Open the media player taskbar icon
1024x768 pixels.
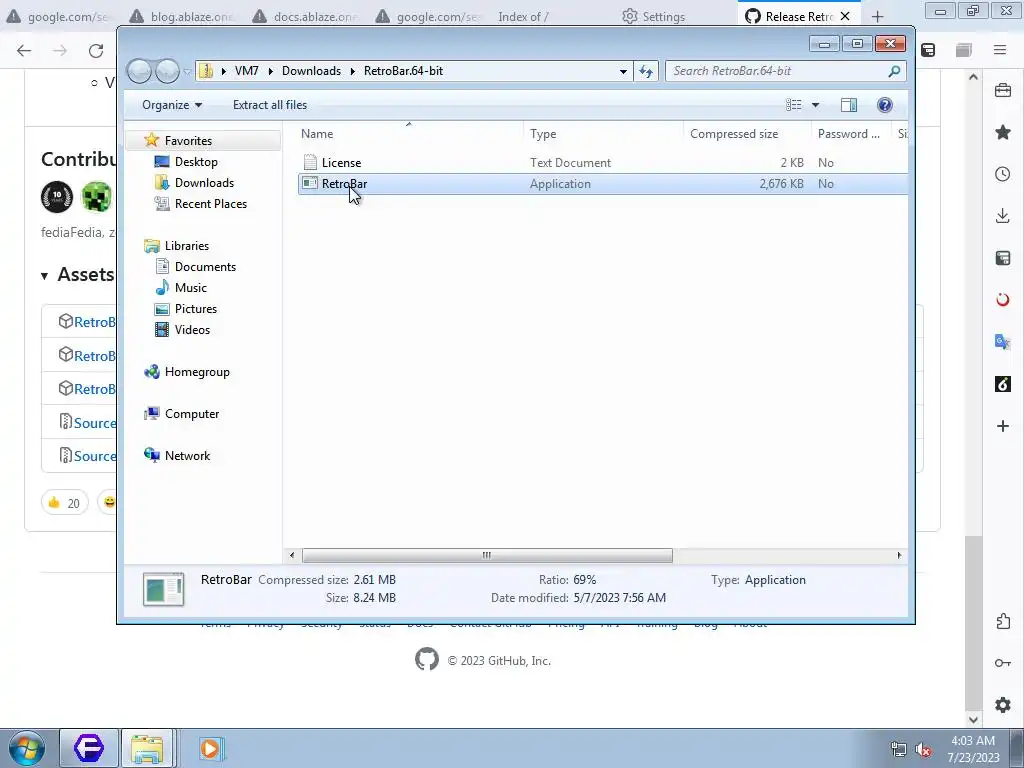pos(210,748)
